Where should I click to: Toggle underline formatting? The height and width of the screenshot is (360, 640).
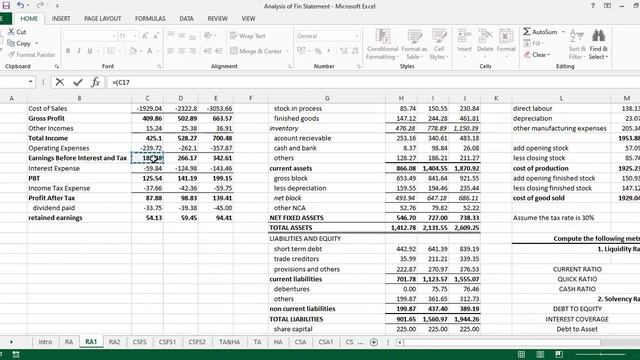tap(90, 51)
